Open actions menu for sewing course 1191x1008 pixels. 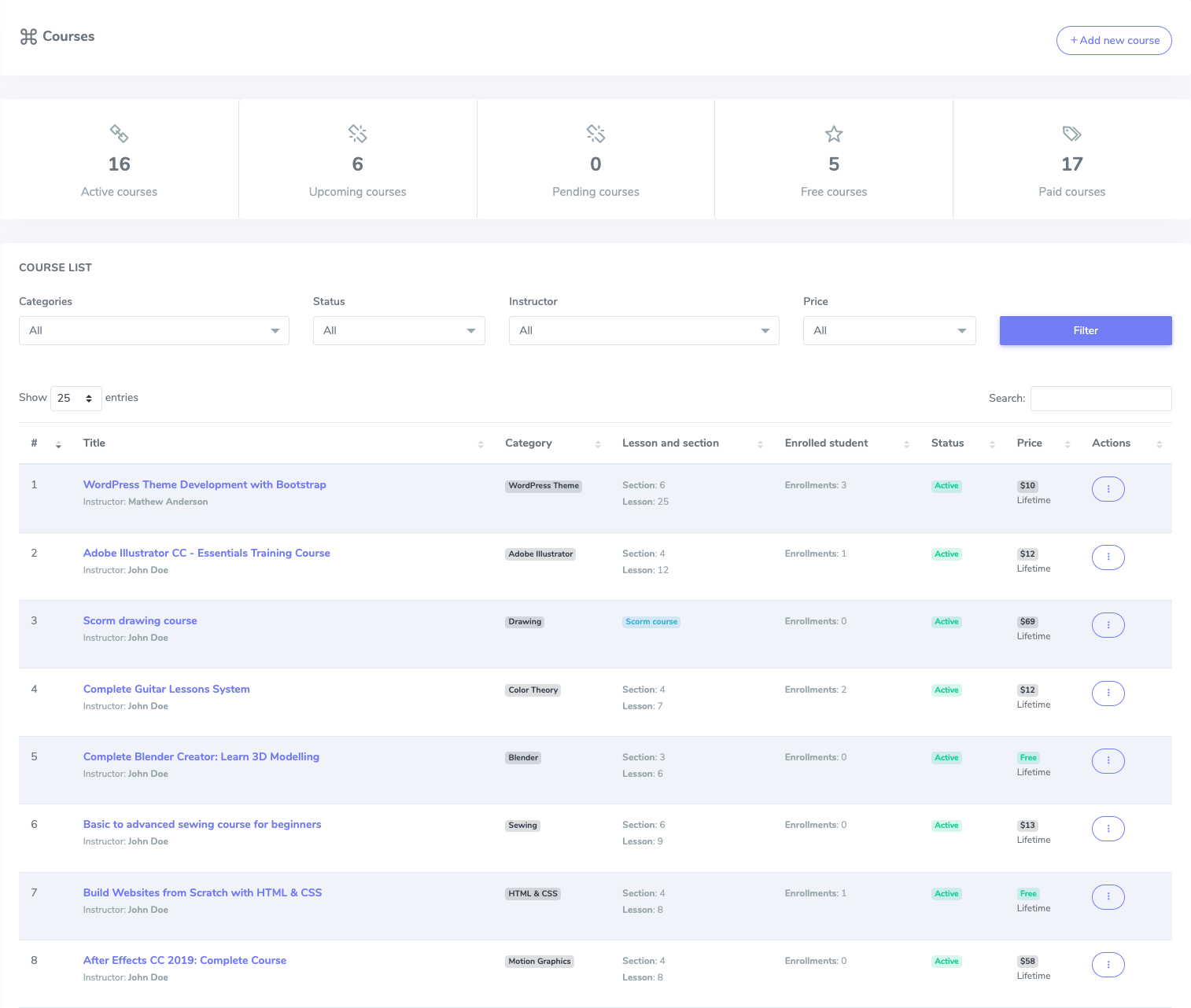click(1108, 829)
